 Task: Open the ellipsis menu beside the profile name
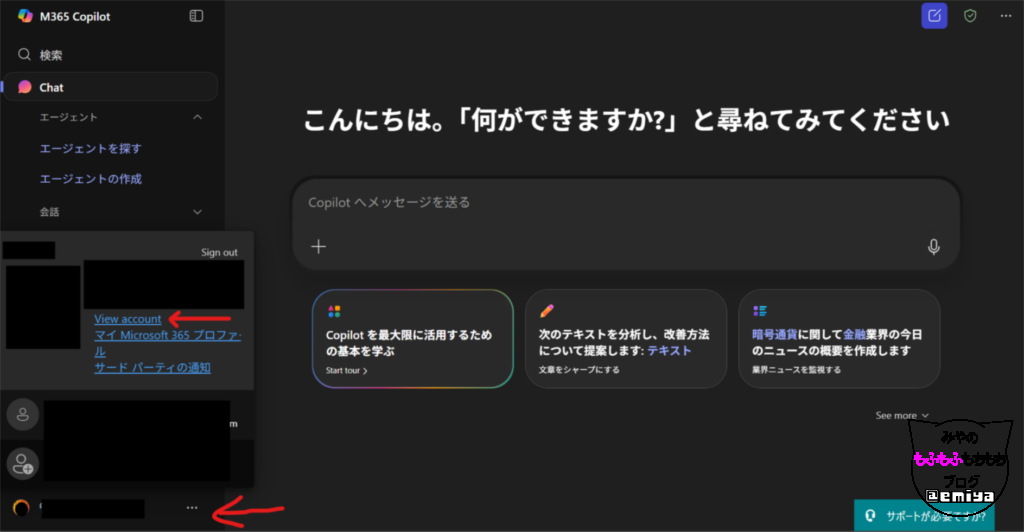191,507
